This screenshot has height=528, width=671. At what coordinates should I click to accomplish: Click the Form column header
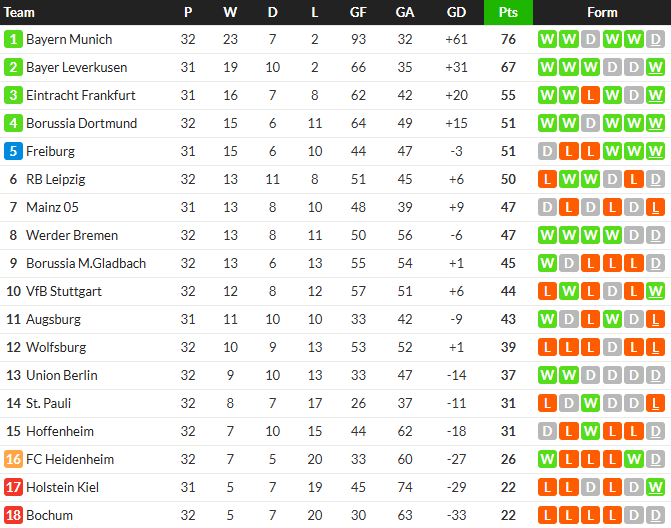coord(602,12)
